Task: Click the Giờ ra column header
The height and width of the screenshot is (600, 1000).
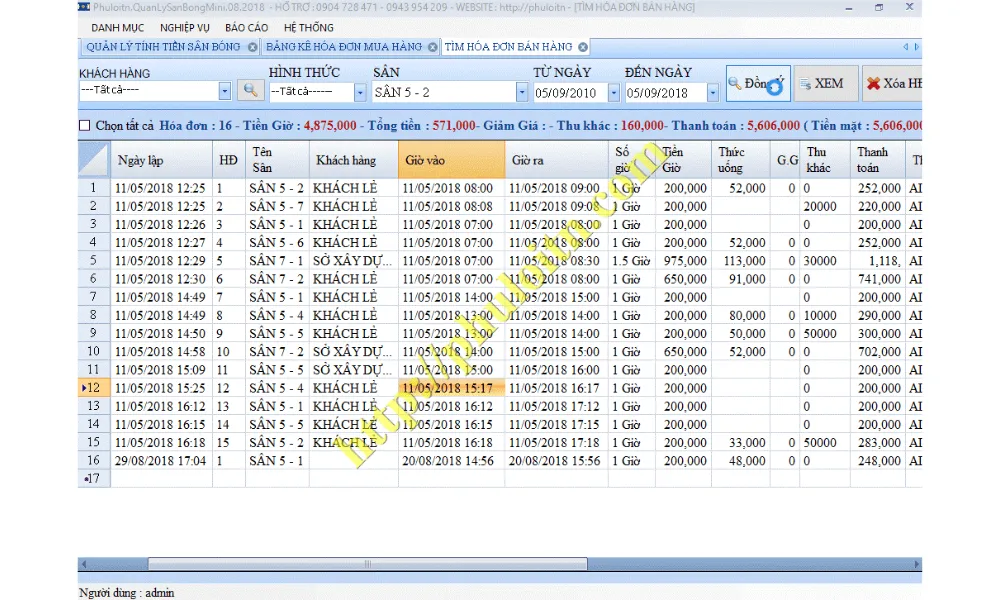Action: (x=557, y=160)
